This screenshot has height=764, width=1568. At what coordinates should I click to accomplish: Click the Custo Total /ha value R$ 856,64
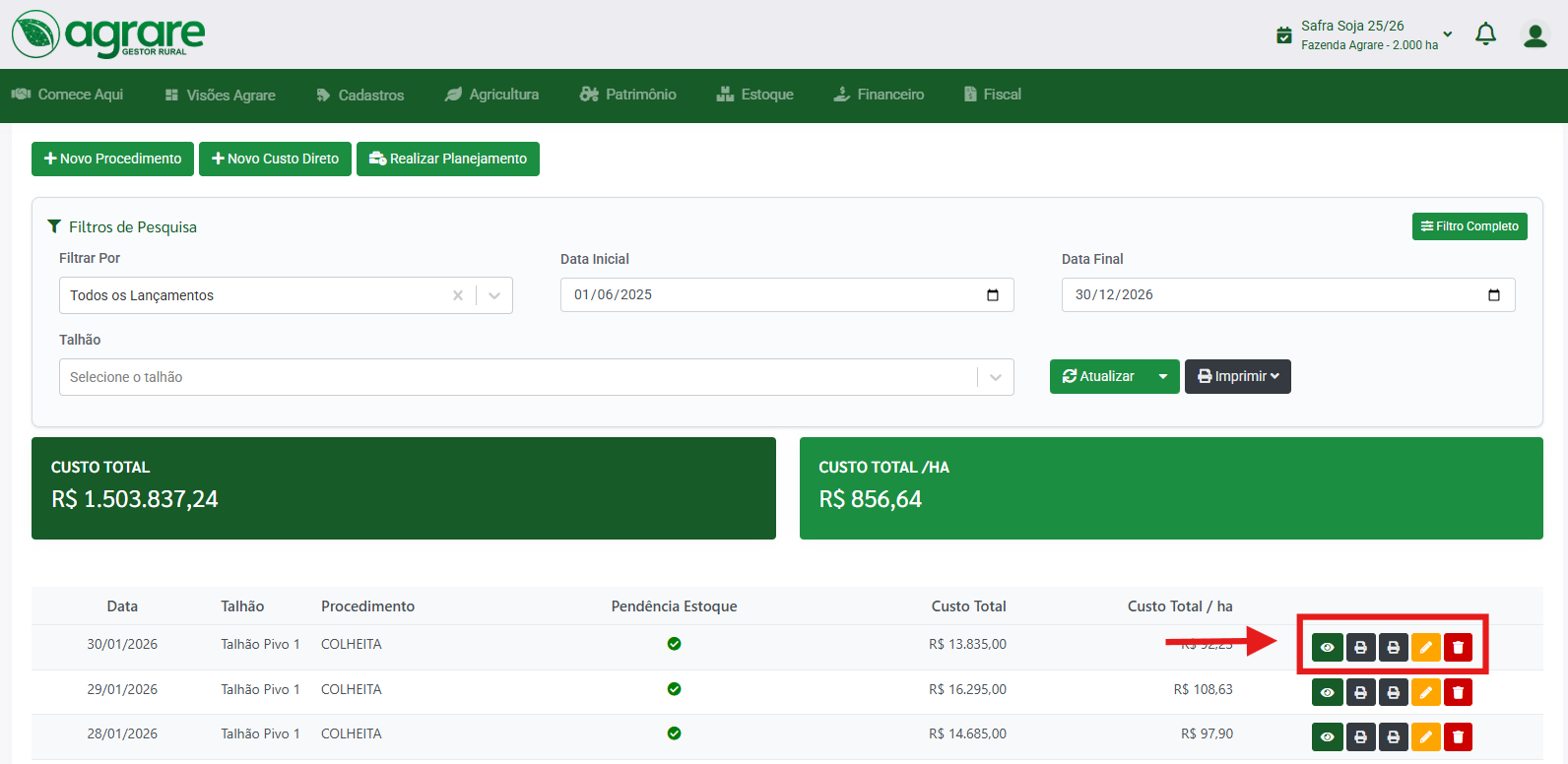871,499
